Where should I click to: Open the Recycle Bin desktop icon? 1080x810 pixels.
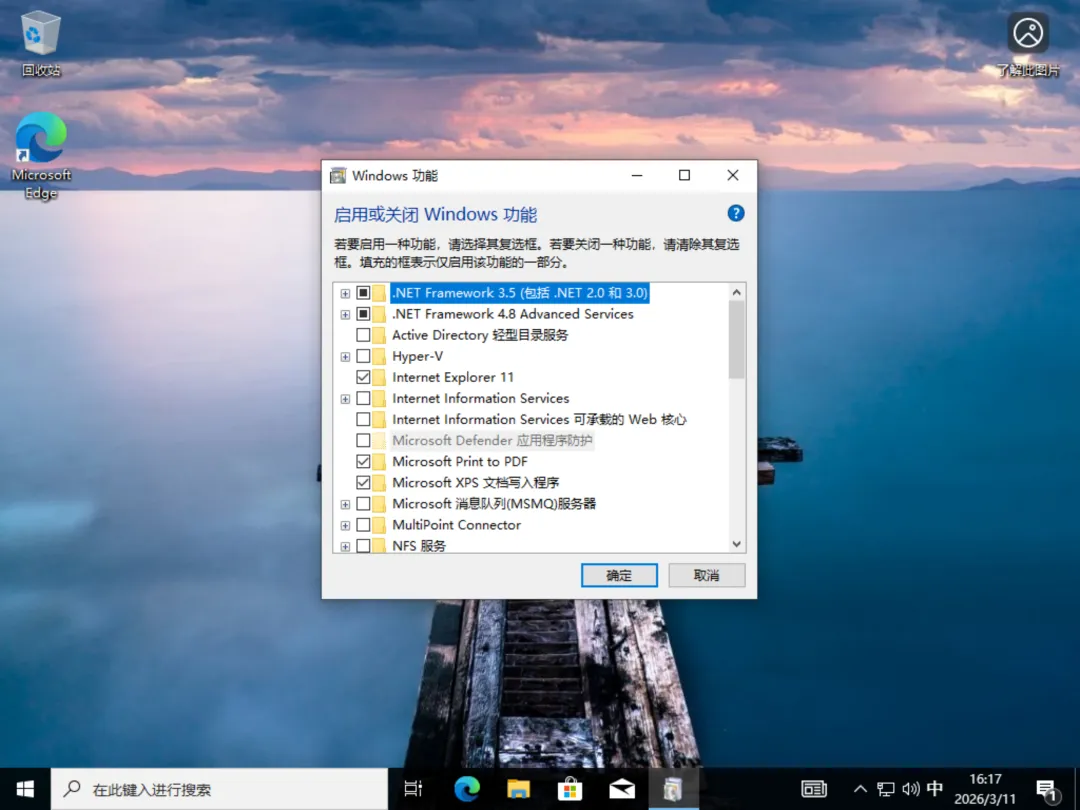click(41, 44)
